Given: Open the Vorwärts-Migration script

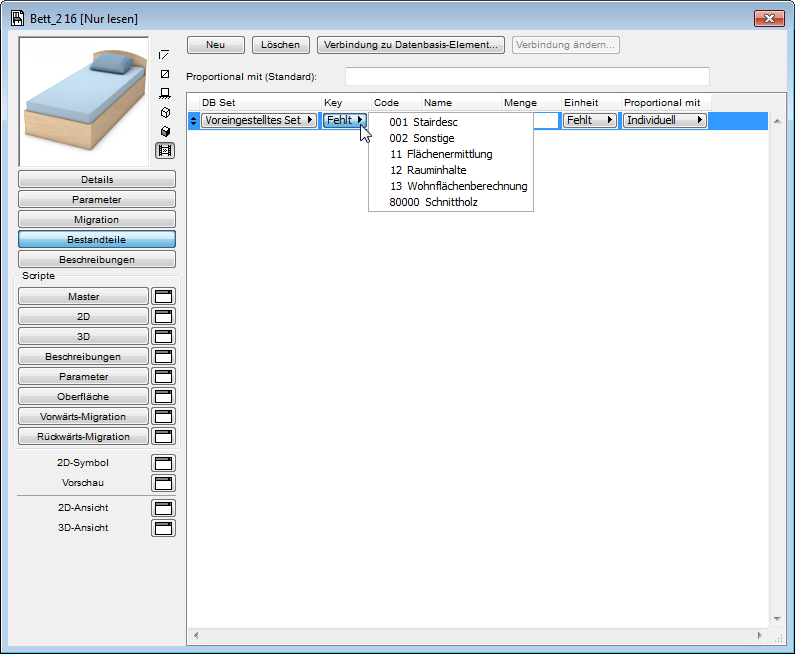Looking at the screenshot, I should (84, 417).
